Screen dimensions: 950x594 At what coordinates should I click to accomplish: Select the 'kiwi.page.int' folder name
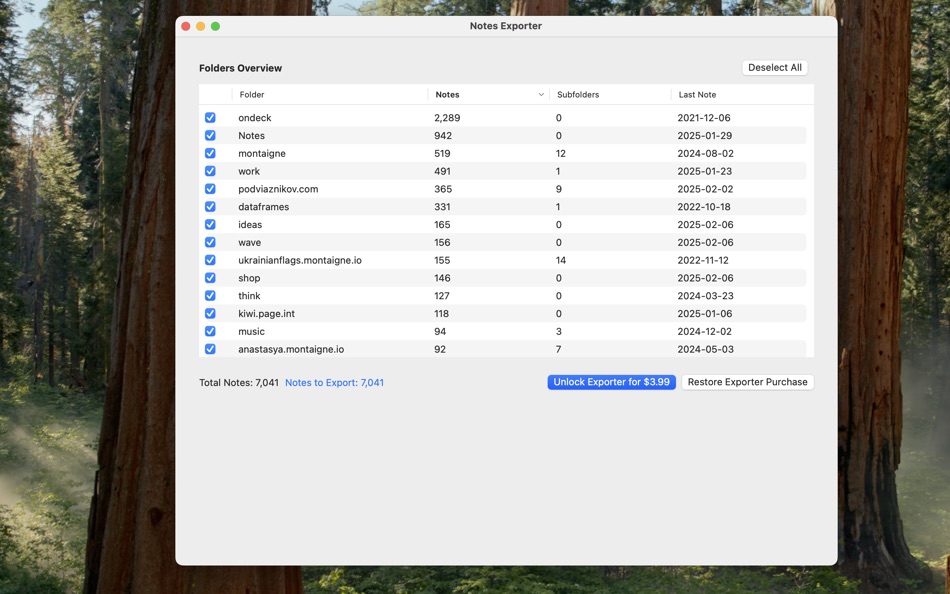pyautogui.click(x=267, y=313)
